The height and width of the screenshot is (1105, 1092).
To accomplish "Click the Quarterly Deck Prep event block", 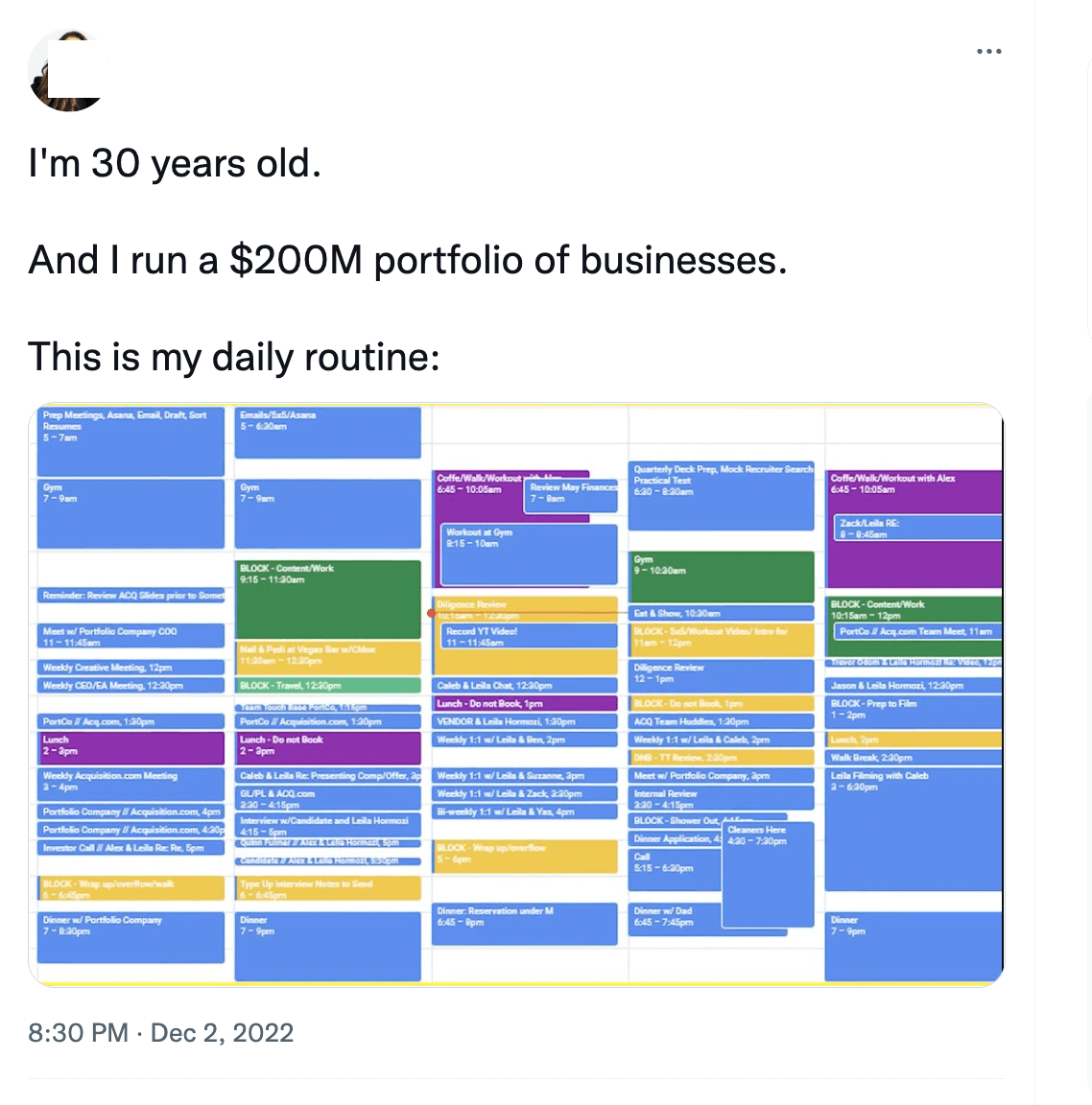I will [x=722, y=496].
